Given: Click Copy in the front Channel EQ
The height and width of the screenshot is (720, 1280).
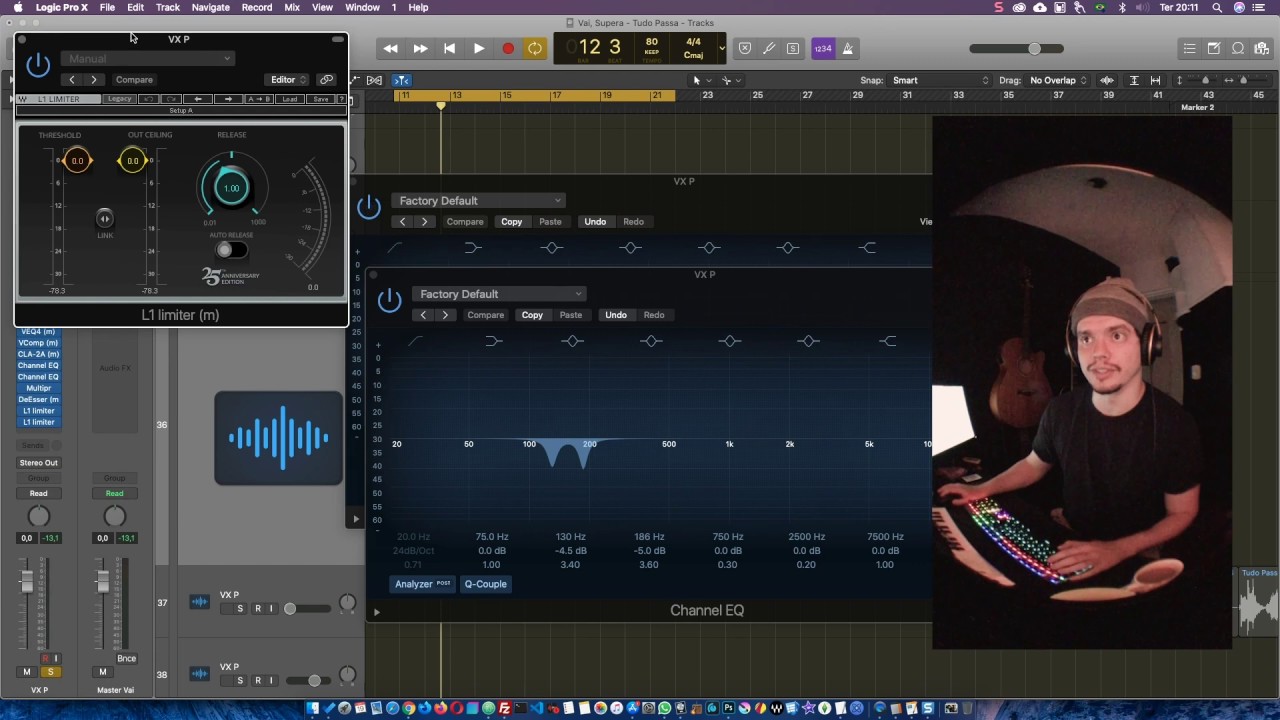Looking at the screenshot, I should [x=532, y=315].
